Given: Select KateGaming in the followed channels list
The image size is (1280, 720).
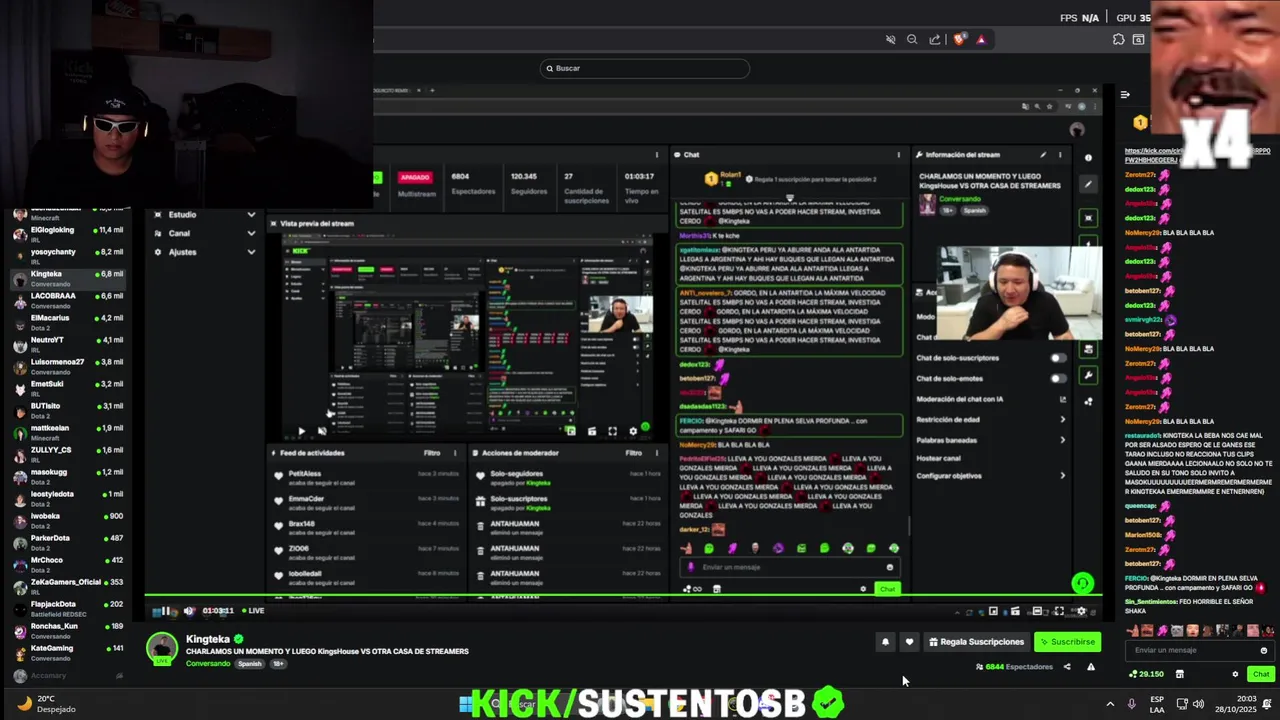Looking at the screenshot, I should [68, 652].
